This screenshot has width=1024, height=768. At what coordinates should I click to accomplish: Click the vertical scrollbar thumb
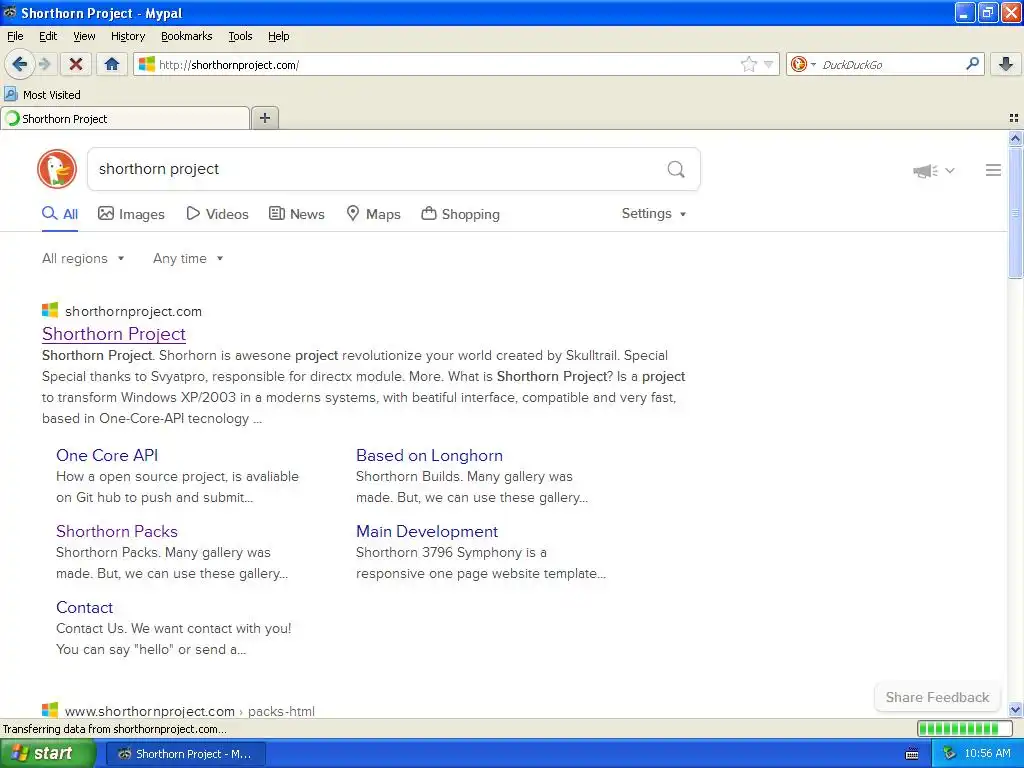(1015, 212)
